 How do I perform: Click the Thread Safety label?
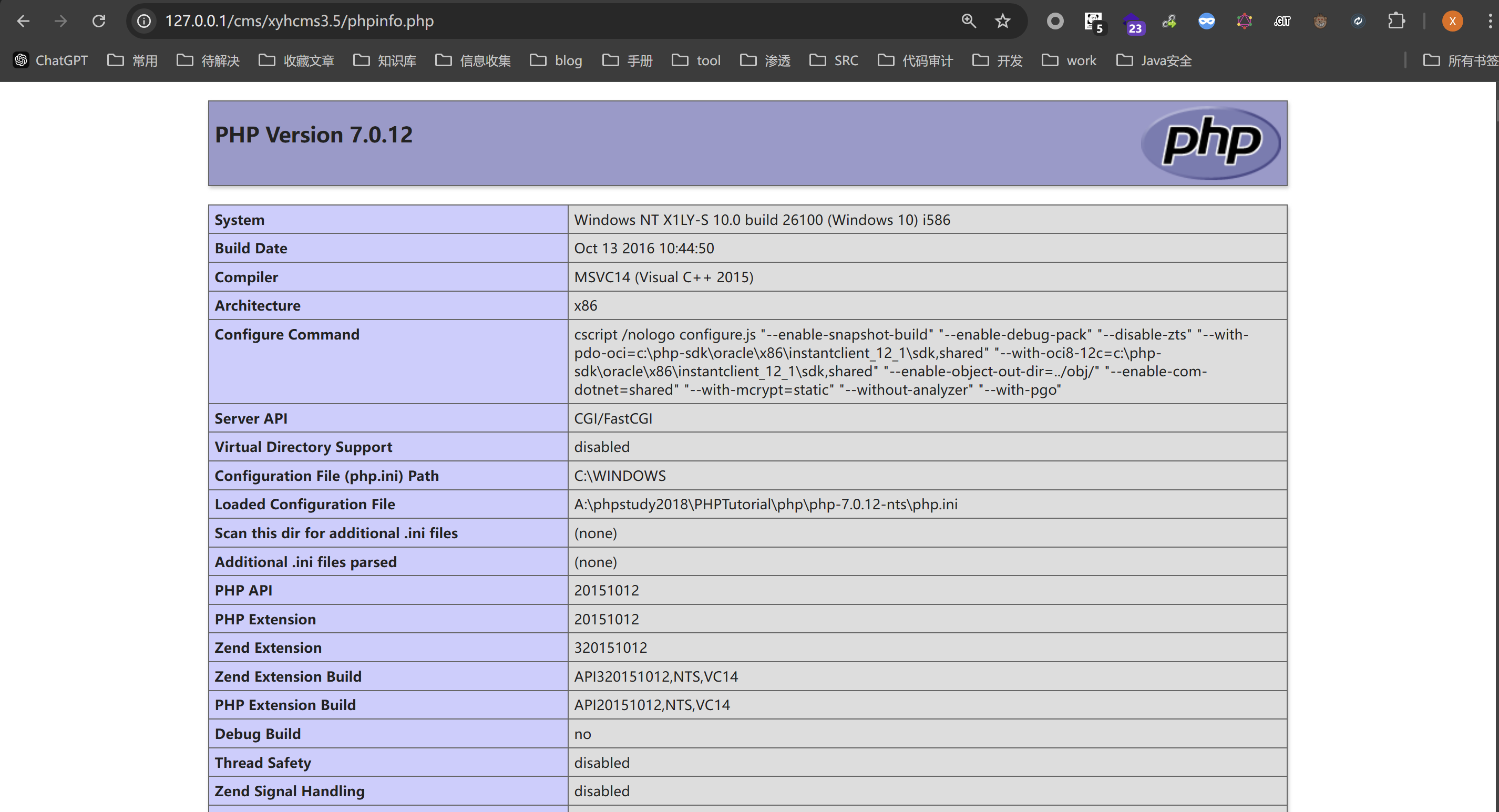point(263,763)
